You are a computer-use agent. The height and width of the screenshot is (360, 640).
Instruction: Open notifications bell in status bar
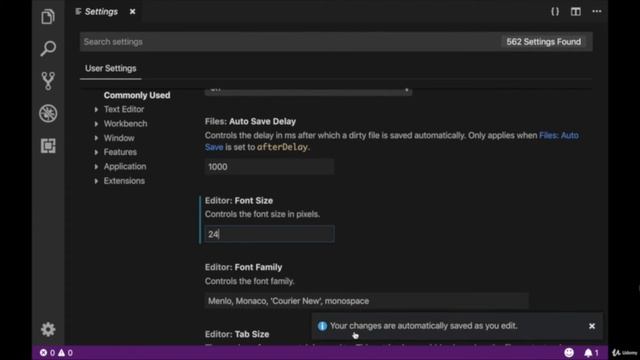[x=591, y=352]
